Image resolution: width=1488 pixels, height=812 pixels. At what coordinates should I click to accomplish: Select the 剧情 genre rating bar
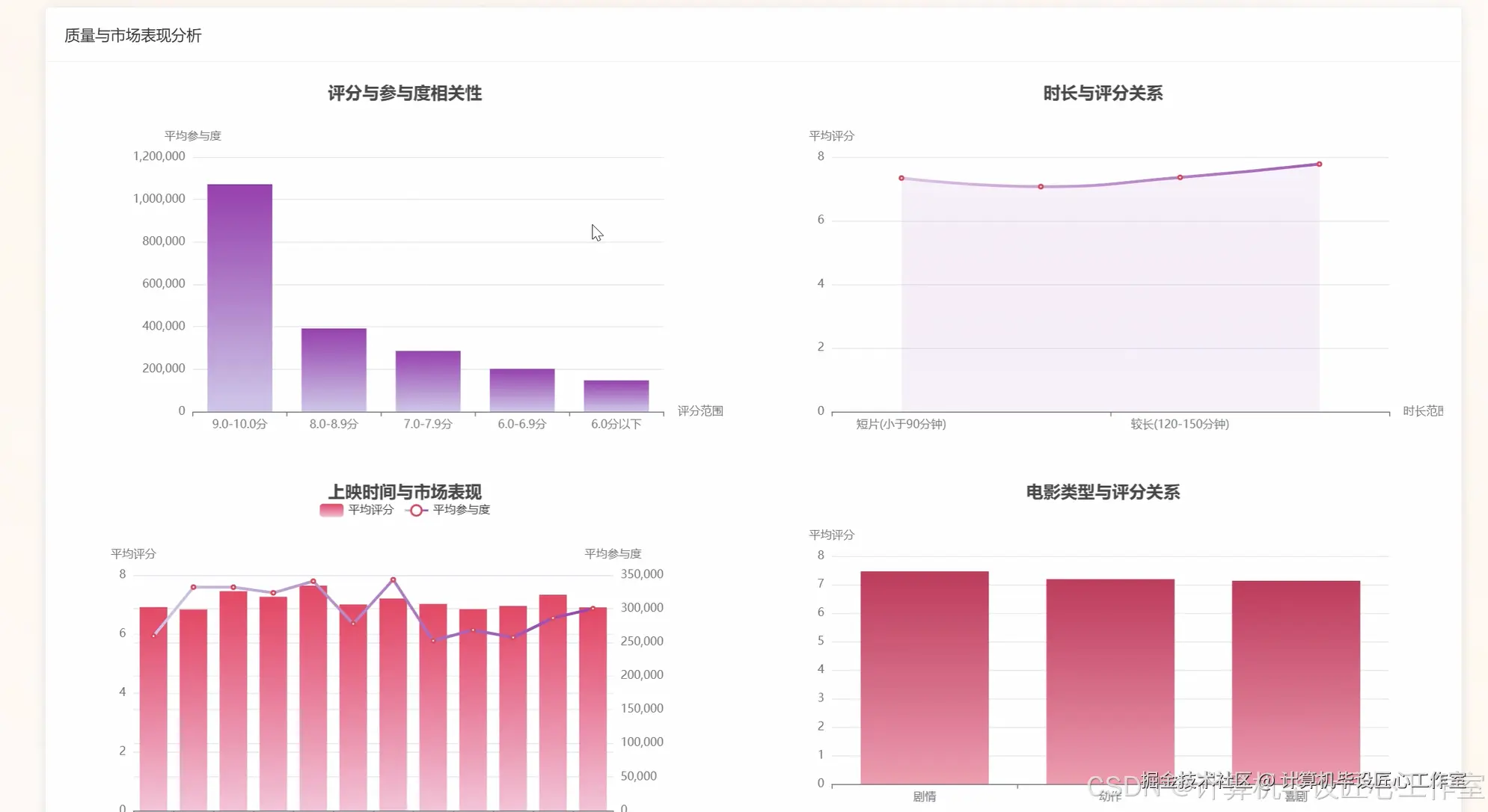(925, 677)
